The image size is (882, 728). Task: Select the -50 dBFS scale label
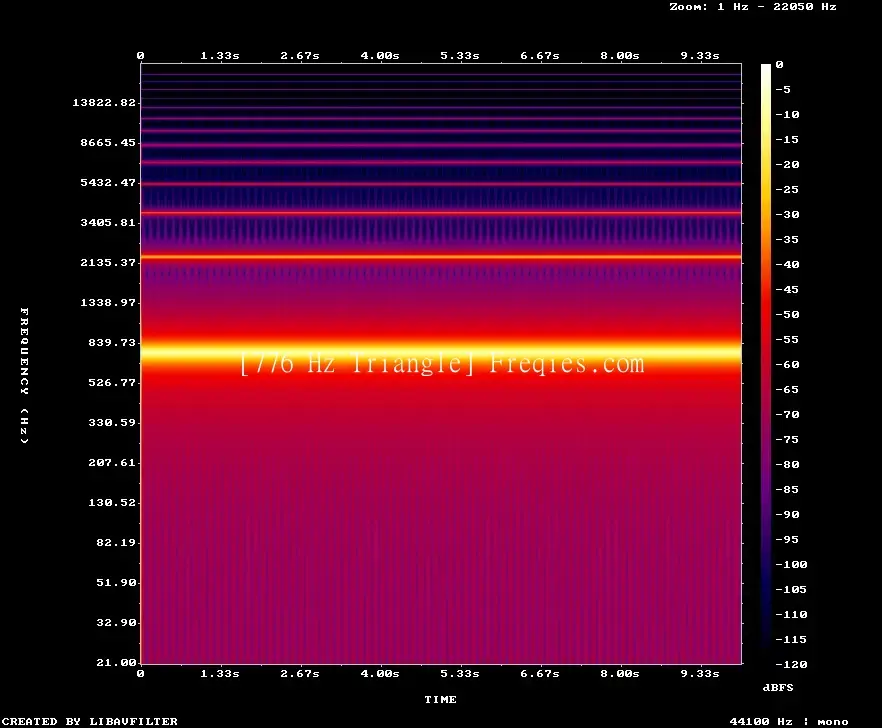click(x=787, y=314)
